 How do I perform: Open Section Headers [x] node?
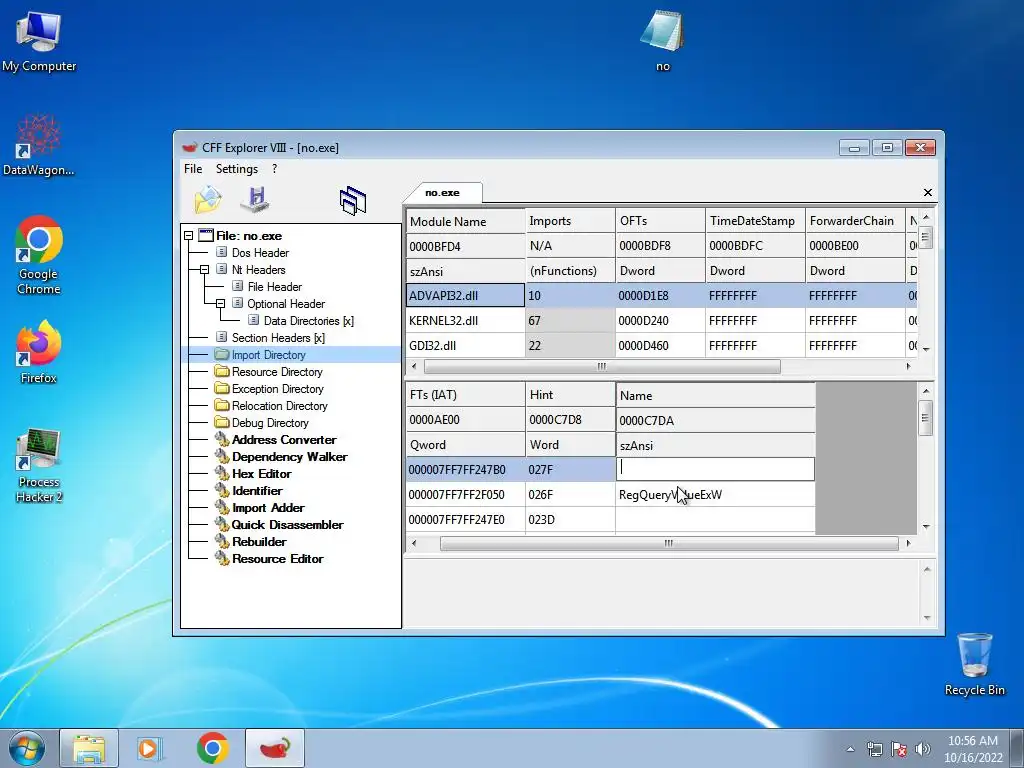278,338
